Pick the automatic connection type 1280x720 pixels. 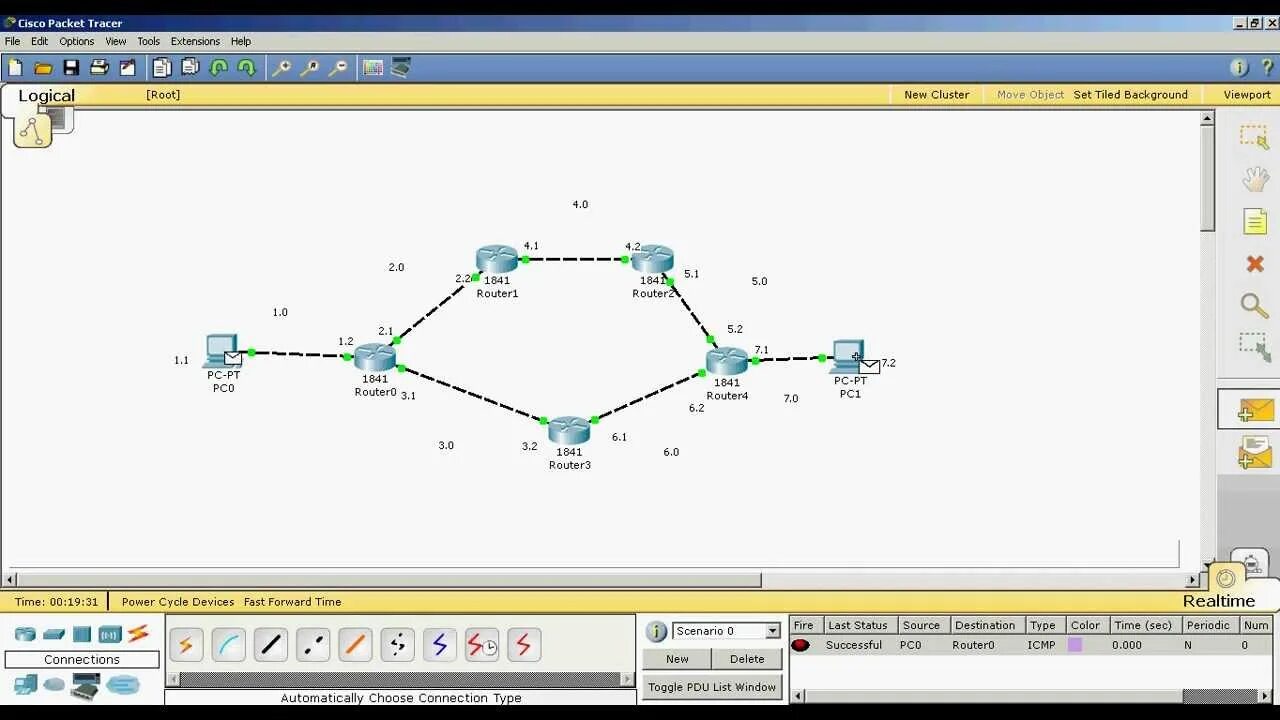[185, 645]
